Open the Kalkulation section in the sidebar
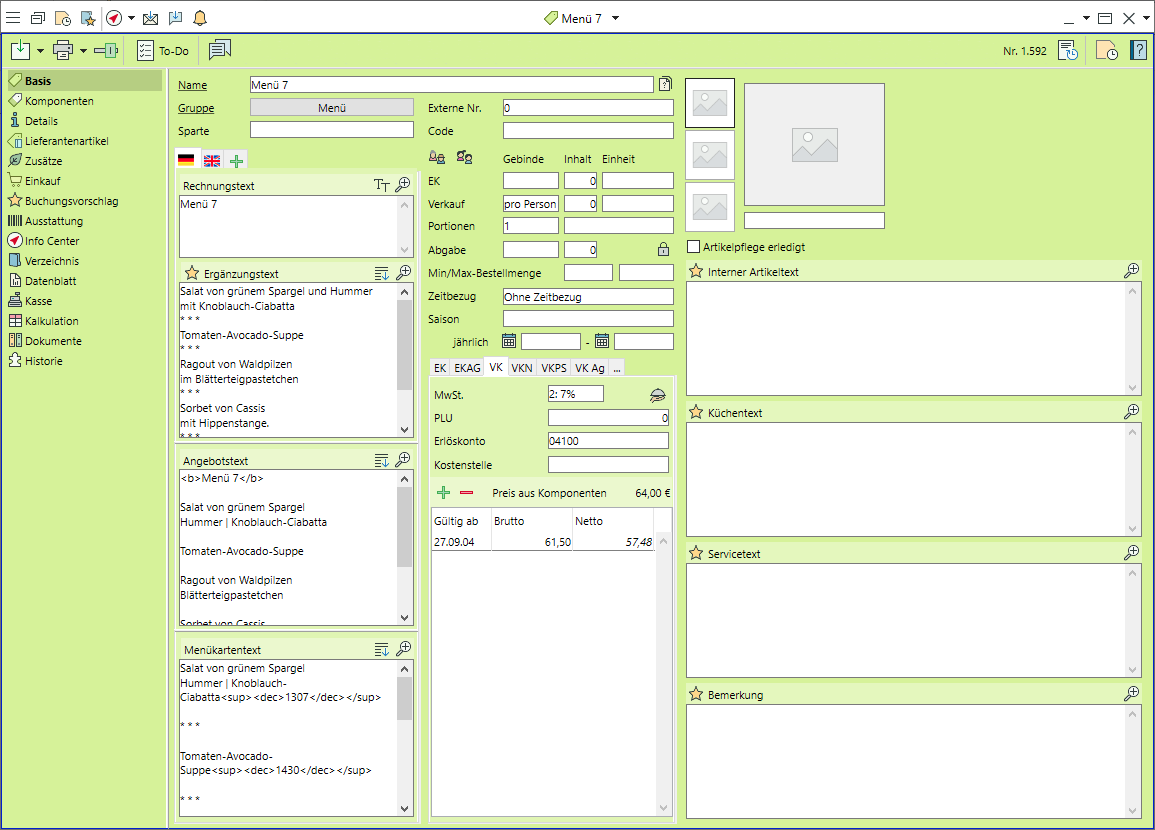Screen dimensions: 1155x830 (51, 321)
